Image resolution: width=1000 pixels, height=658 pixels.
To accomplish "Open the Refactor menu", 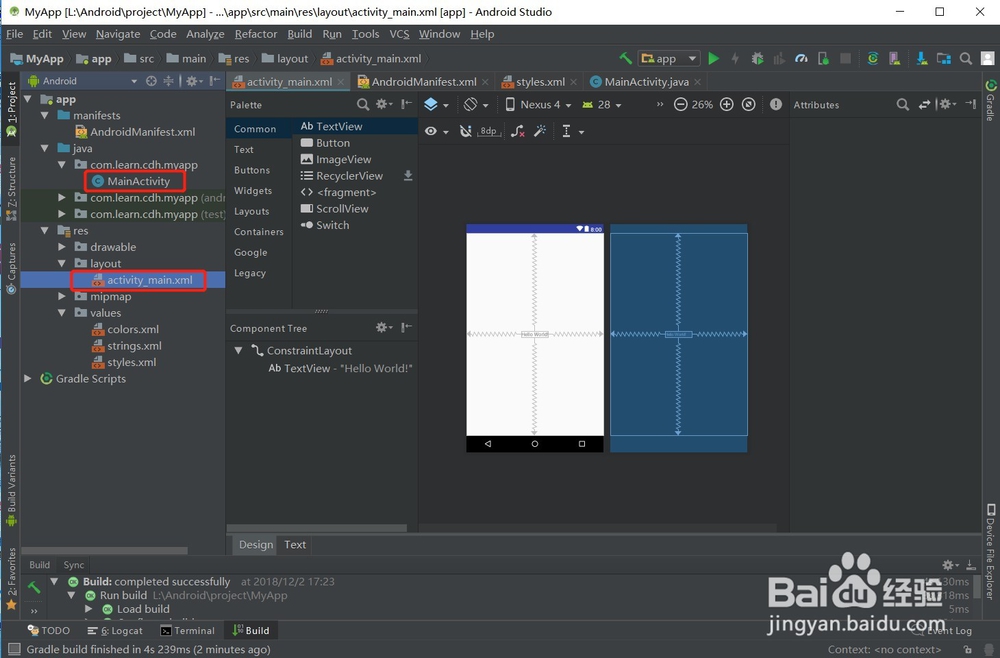I will pyautogui.click(x=256, y=34).
